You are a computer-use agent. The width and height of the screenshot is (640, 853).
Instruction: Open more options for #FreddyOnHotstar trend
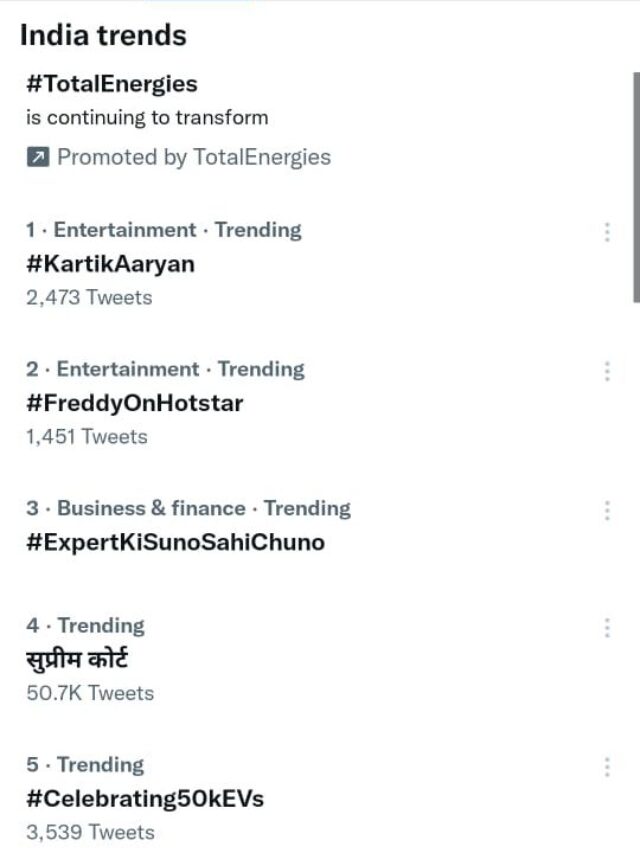pyautogui.click(x=609, y=369)
